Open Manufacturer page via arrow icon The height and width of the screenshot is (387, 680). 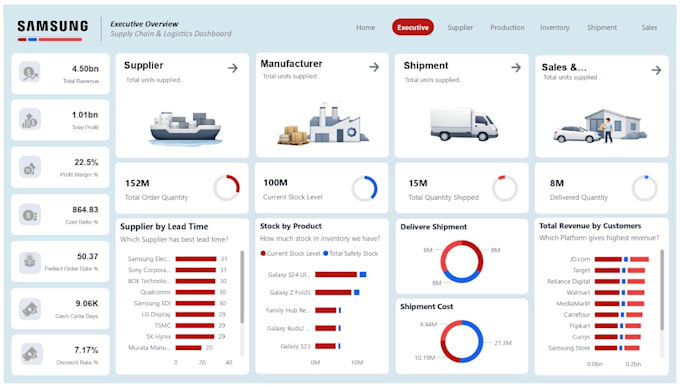374,67
